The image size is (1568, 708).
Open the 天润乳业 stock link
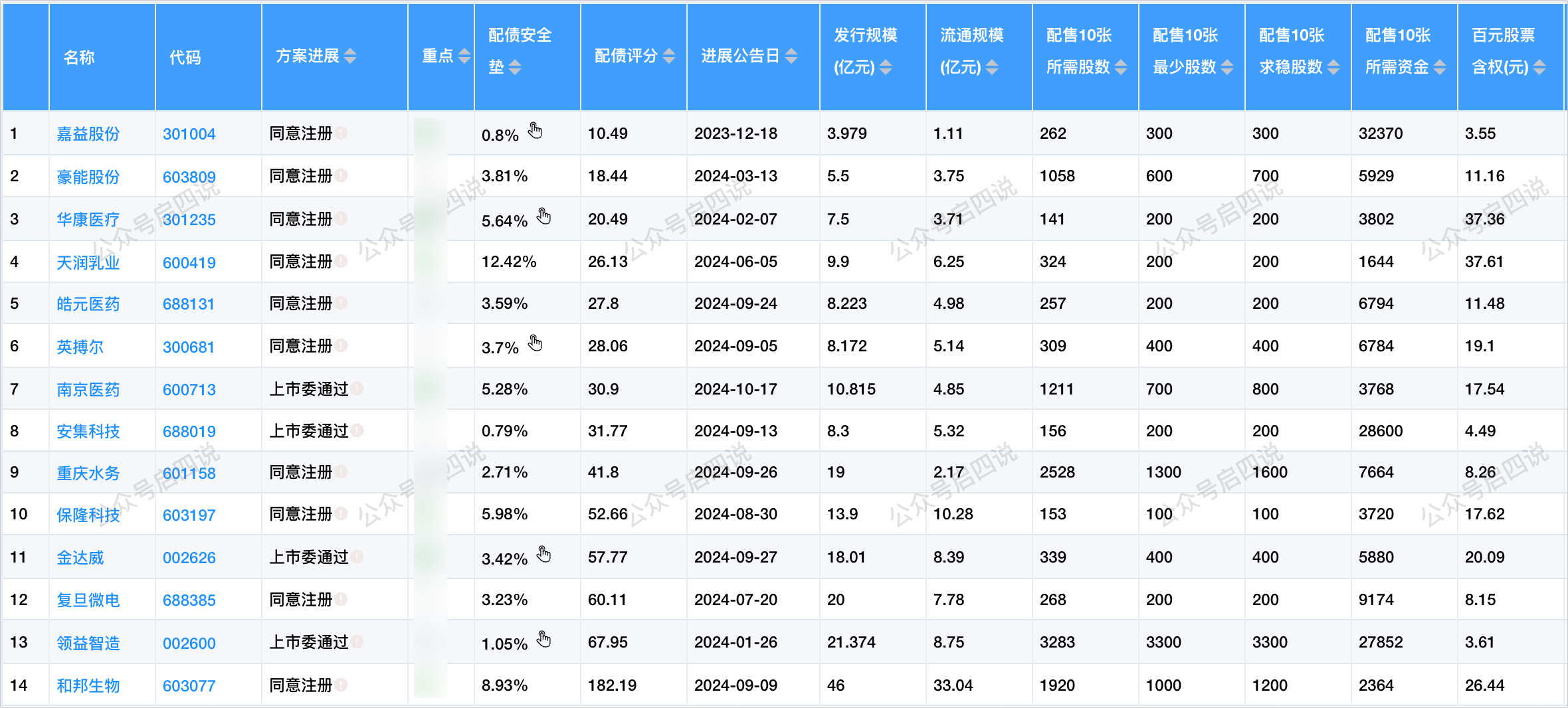[88, 262]
